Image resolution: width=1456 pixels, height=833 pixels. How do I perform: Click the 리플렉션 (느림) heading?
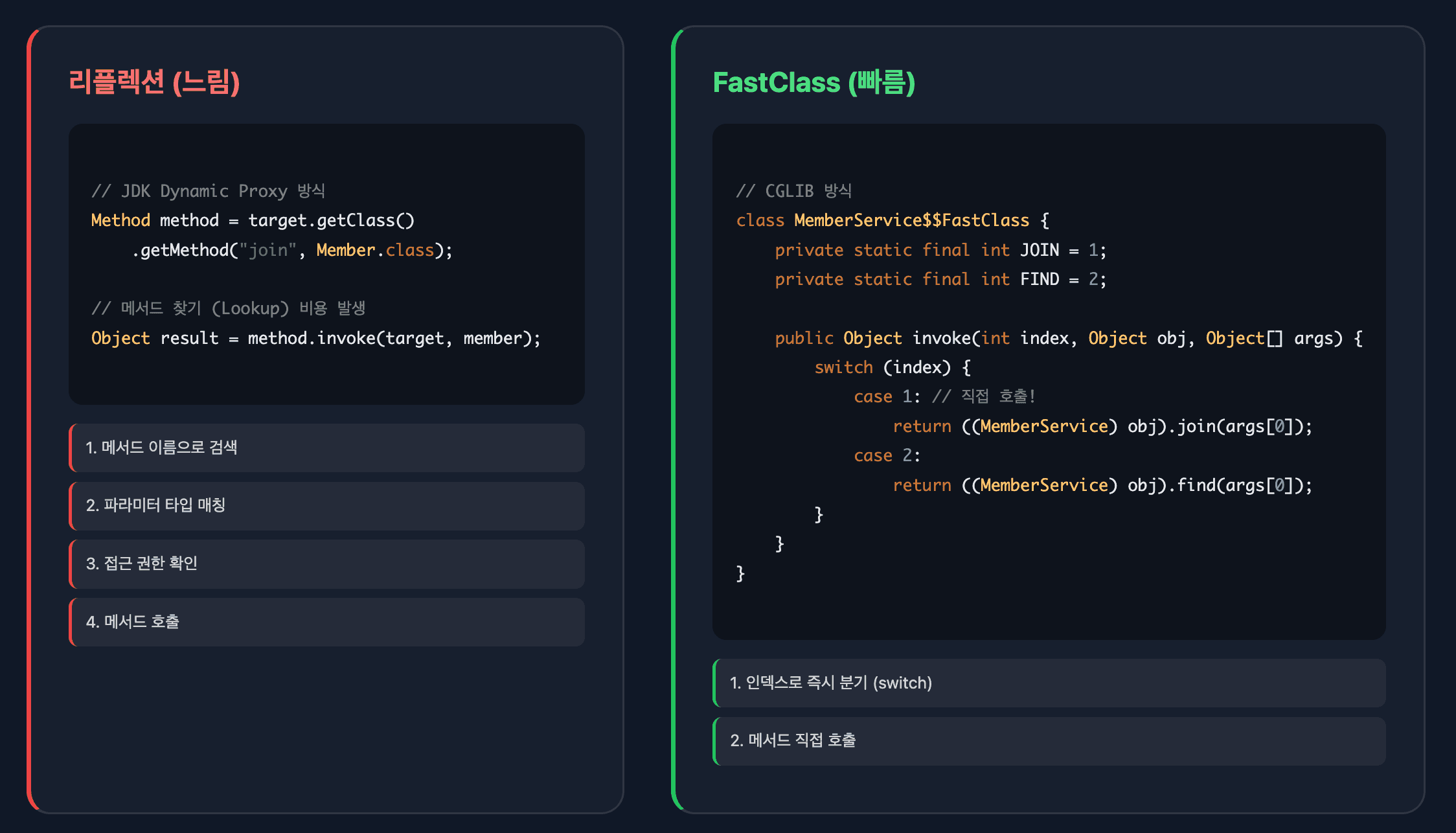pyautogui.click(x=154, y=82)
